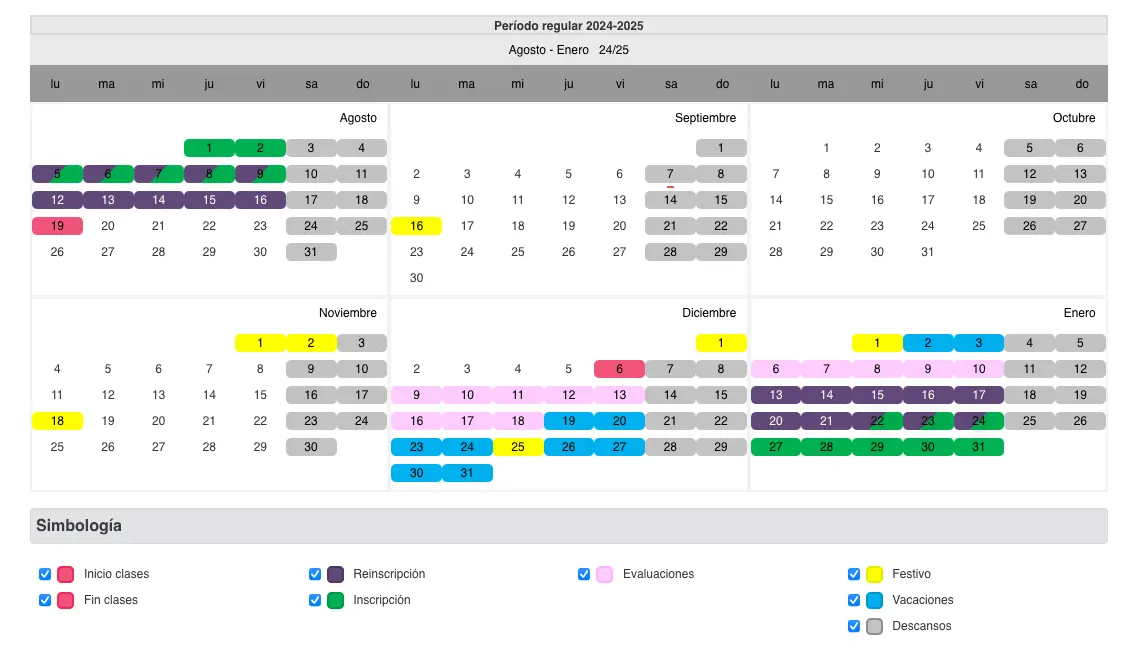Select the purple-green January 24 cell
This screenshot has width=1137, height=648.
click(979, 421)
